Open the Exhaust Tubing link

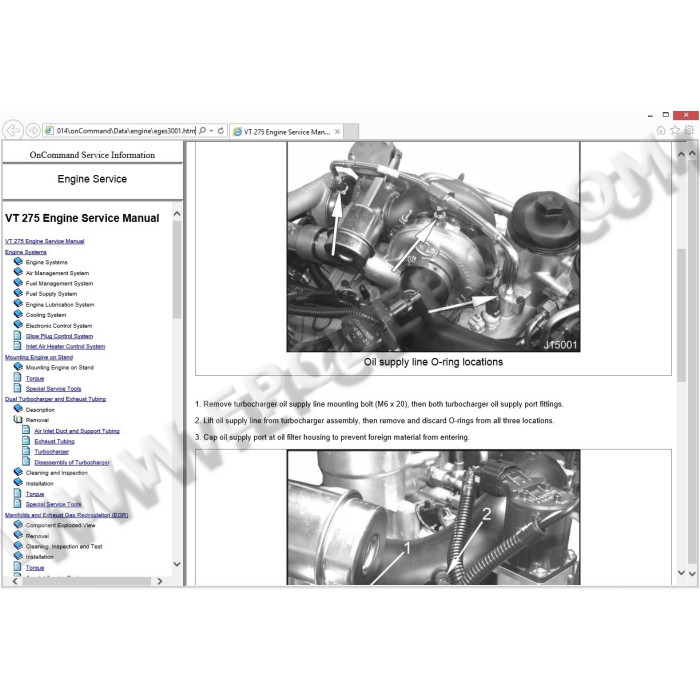(54, 441)
